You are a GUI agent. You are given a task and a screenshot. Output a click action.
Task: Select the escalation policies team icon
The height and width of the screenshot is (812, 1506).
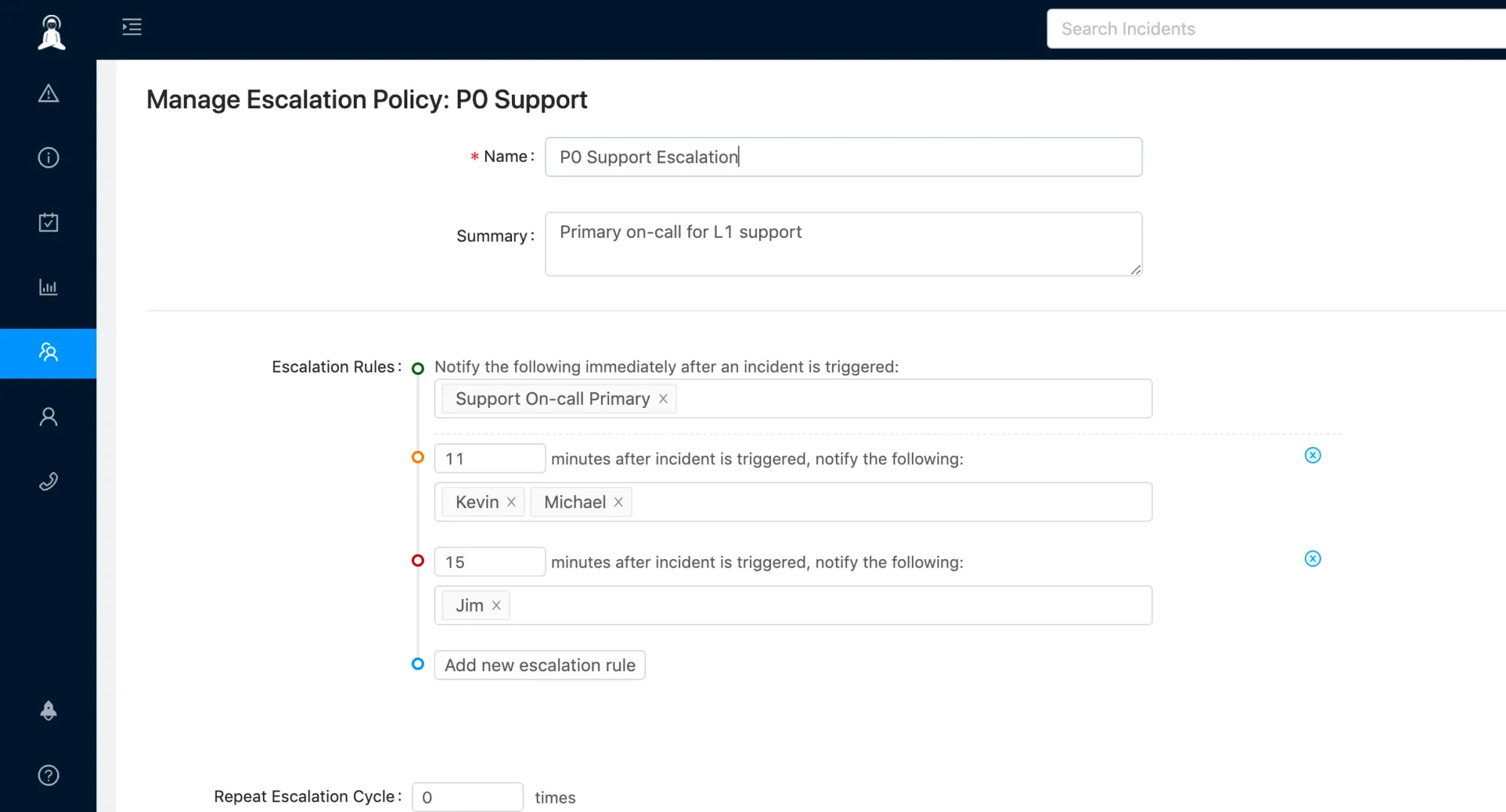tap(48, 352)
